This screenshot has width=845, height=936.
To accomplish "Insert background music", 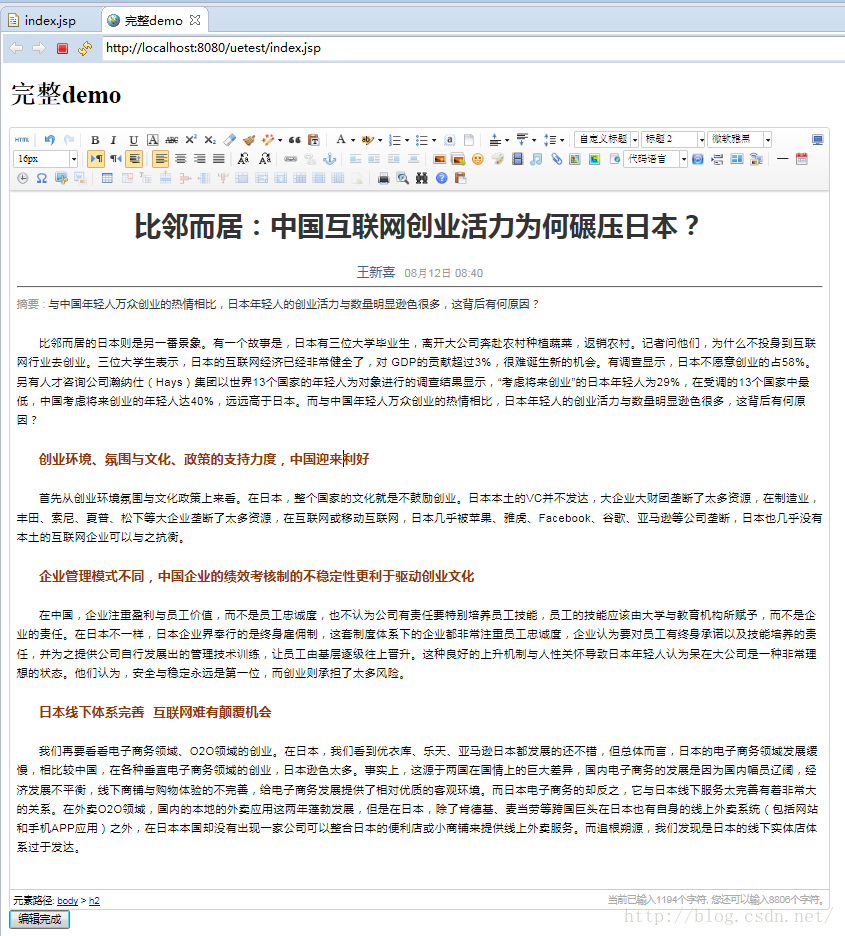I will (536, 159).
